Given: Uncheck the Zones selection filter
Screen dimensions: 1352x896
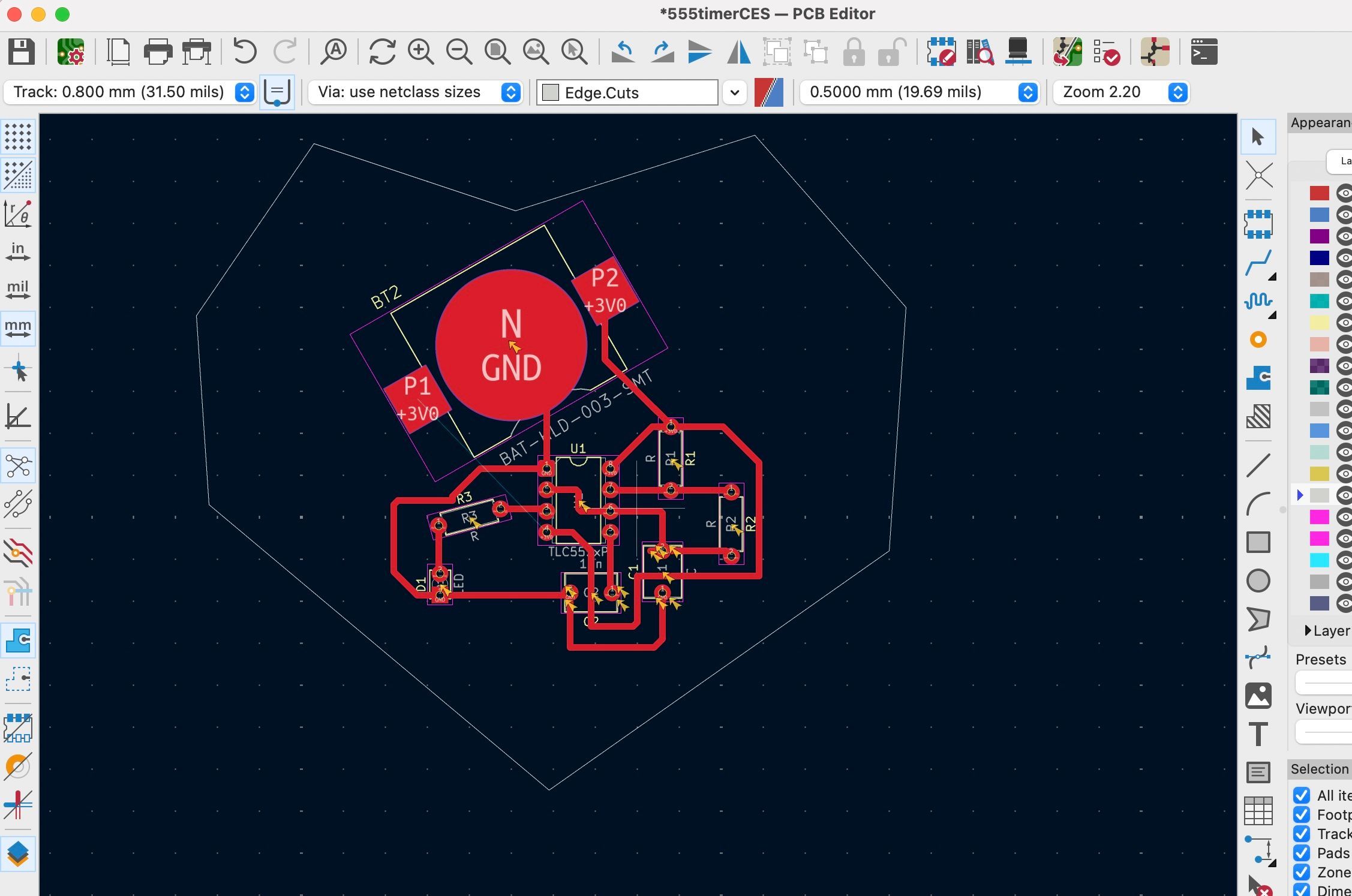Looking at the screenshot, I should [1301, 872].
